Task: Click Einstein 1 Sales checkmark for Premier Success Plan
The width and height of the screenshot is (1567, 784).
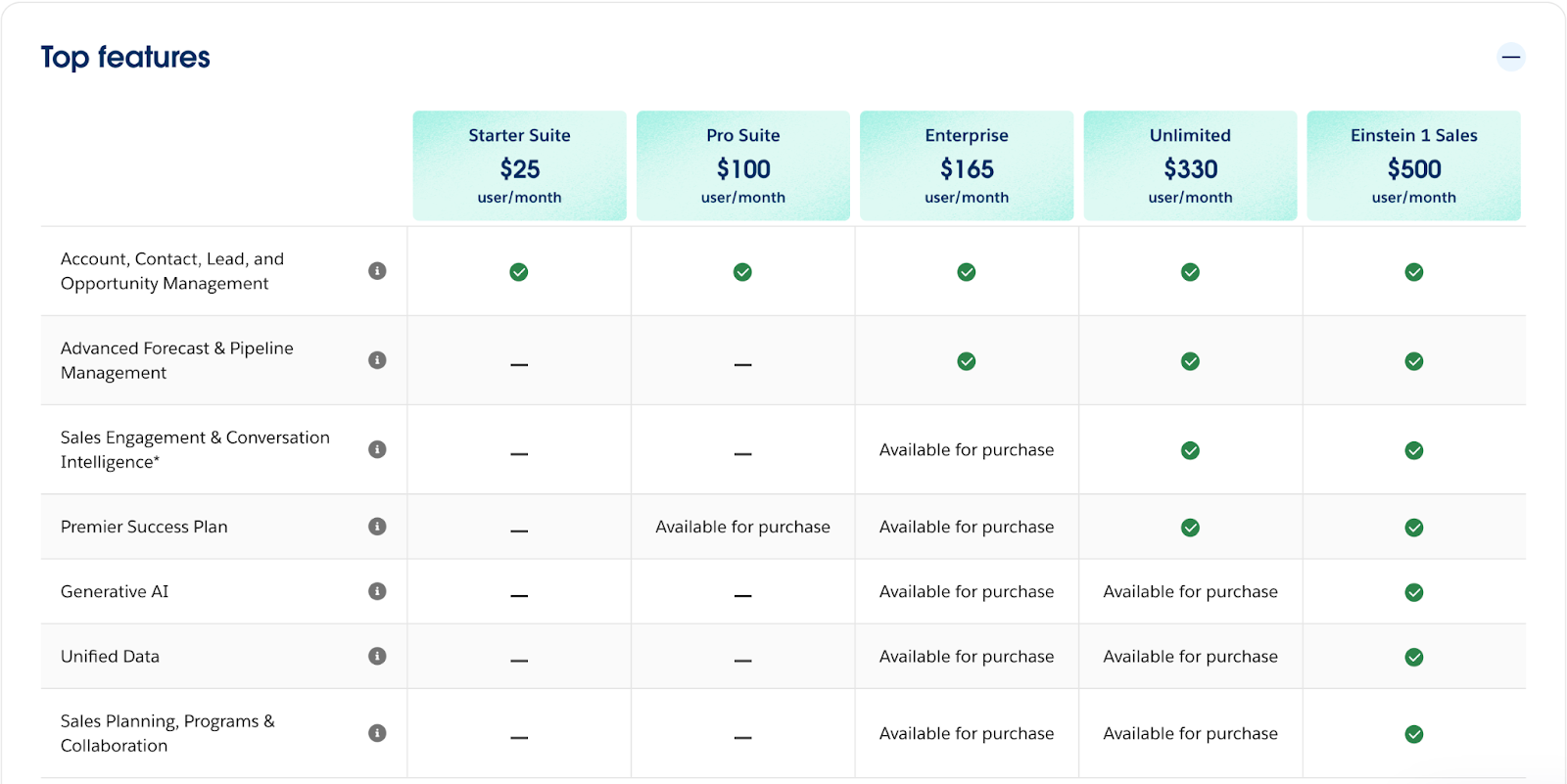Action: tap(1414, 528)
